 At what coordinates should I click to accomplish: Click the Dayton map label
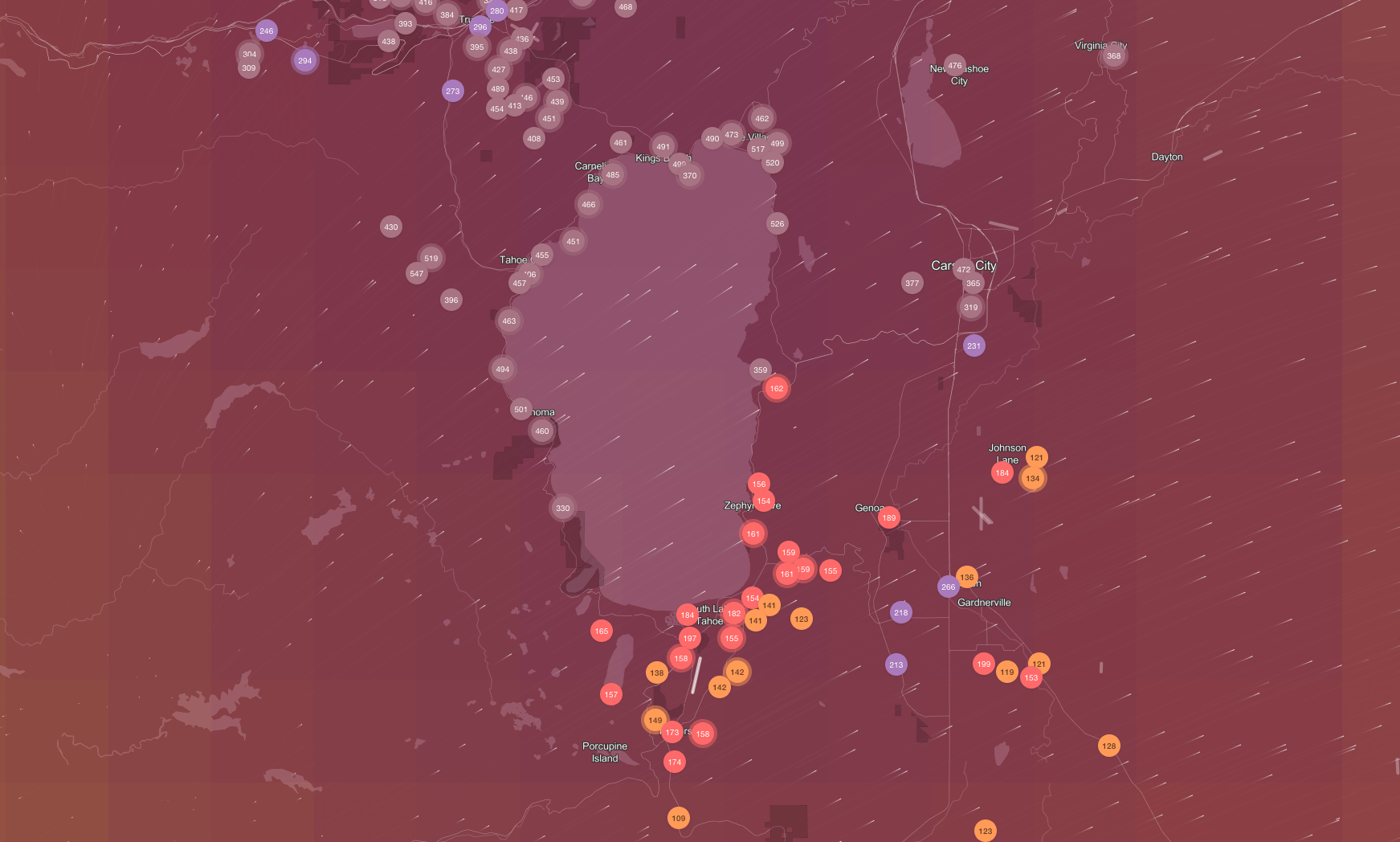(x=1167, y=157)
